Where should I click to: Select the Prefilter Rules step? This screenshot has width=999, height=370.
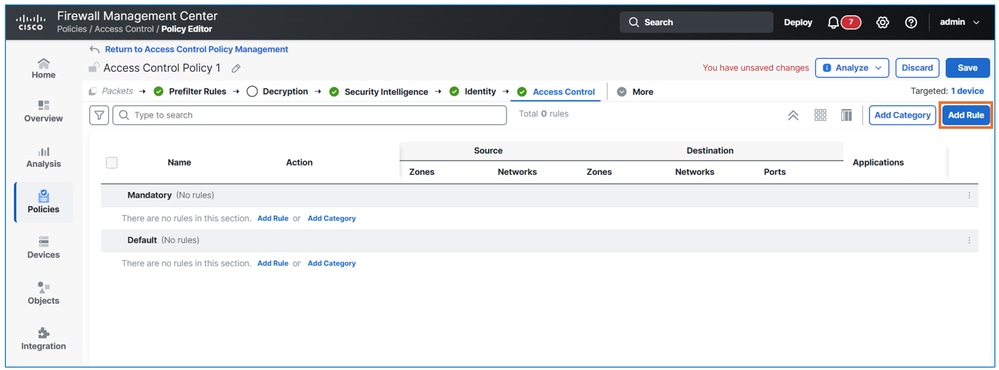coord(190,92)
